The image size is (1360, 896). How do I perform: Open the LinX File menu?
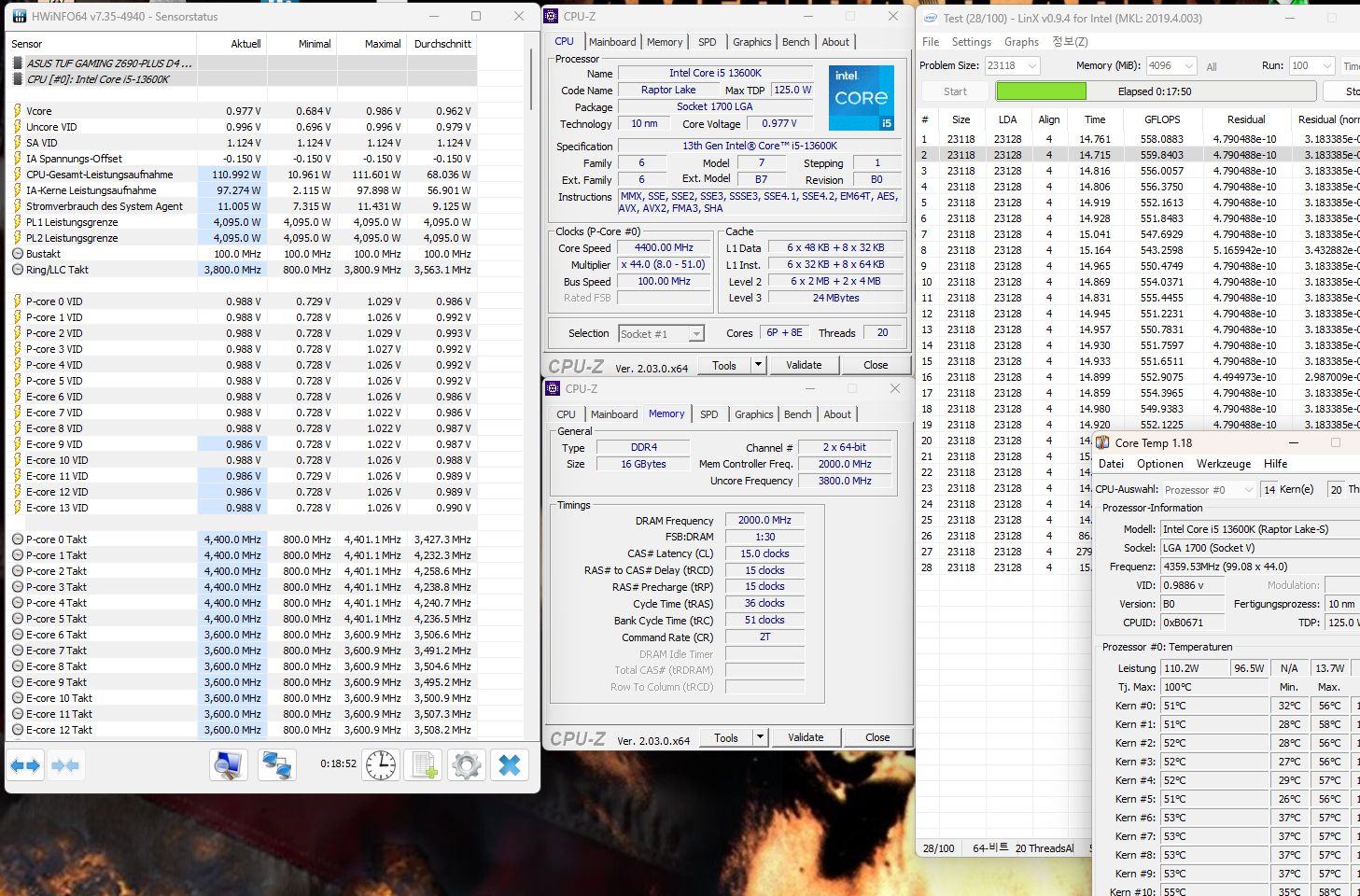pos(931,42)
